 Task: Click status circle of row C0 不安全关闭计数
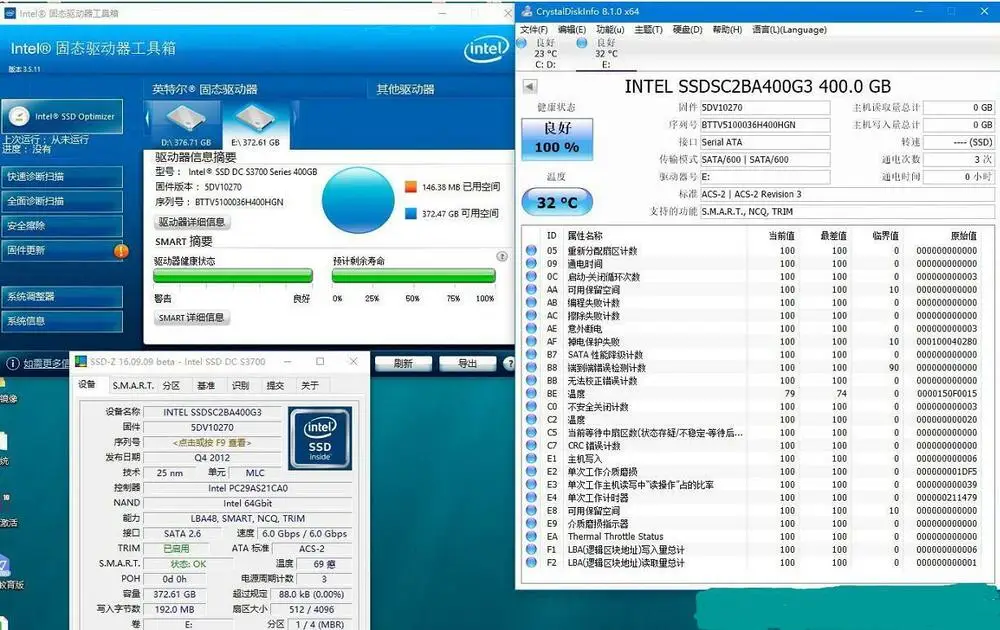[531, 406]
